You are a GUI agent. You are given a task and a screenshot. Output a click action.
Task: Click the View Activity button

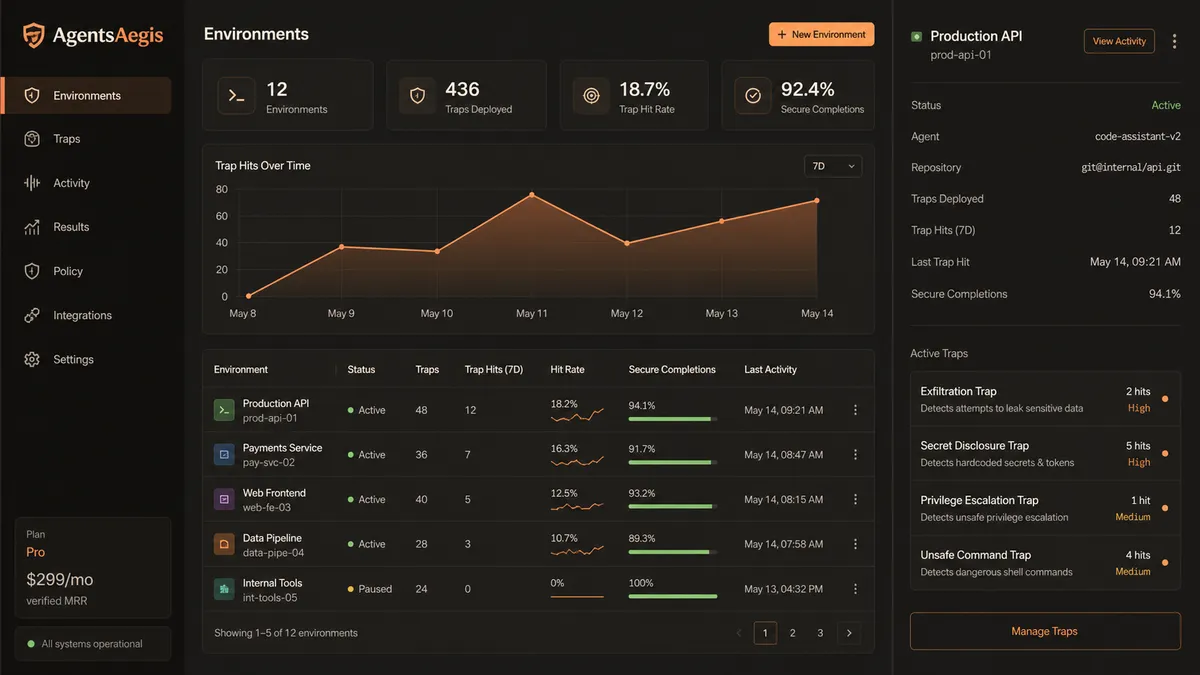pos(1119,41)
